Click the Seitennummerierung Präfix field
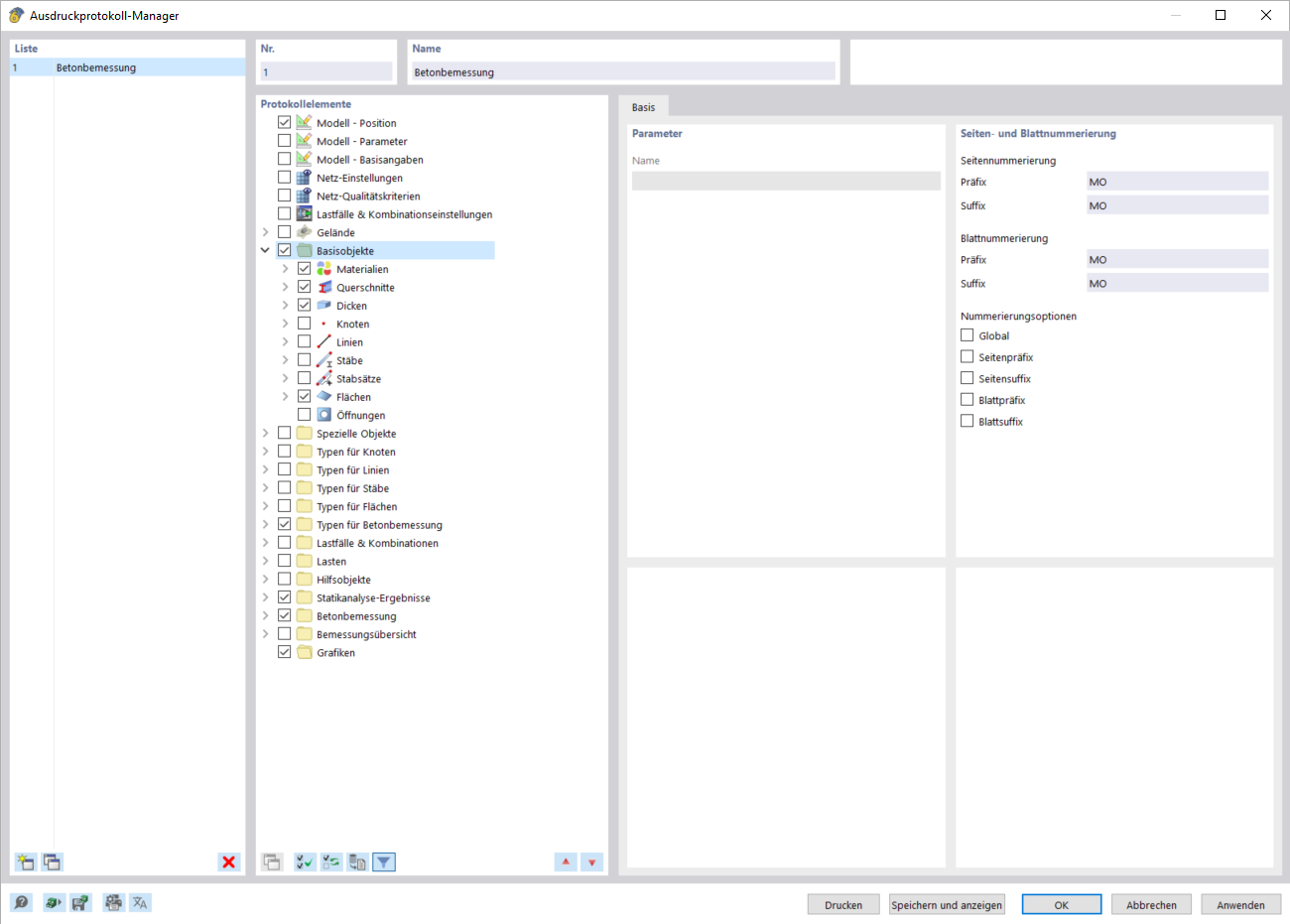Viewport: 1290px width, 924px height. 1177,182
